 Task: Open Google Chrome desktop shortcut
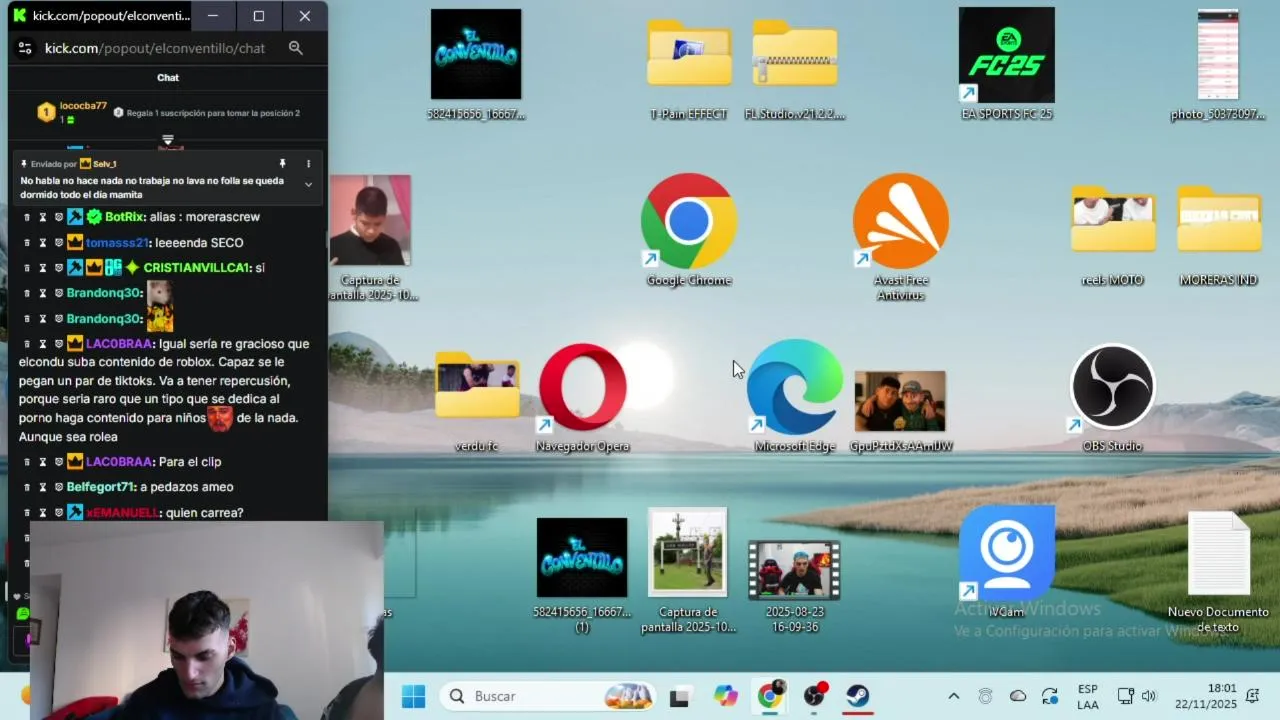(x=689, y=230)
